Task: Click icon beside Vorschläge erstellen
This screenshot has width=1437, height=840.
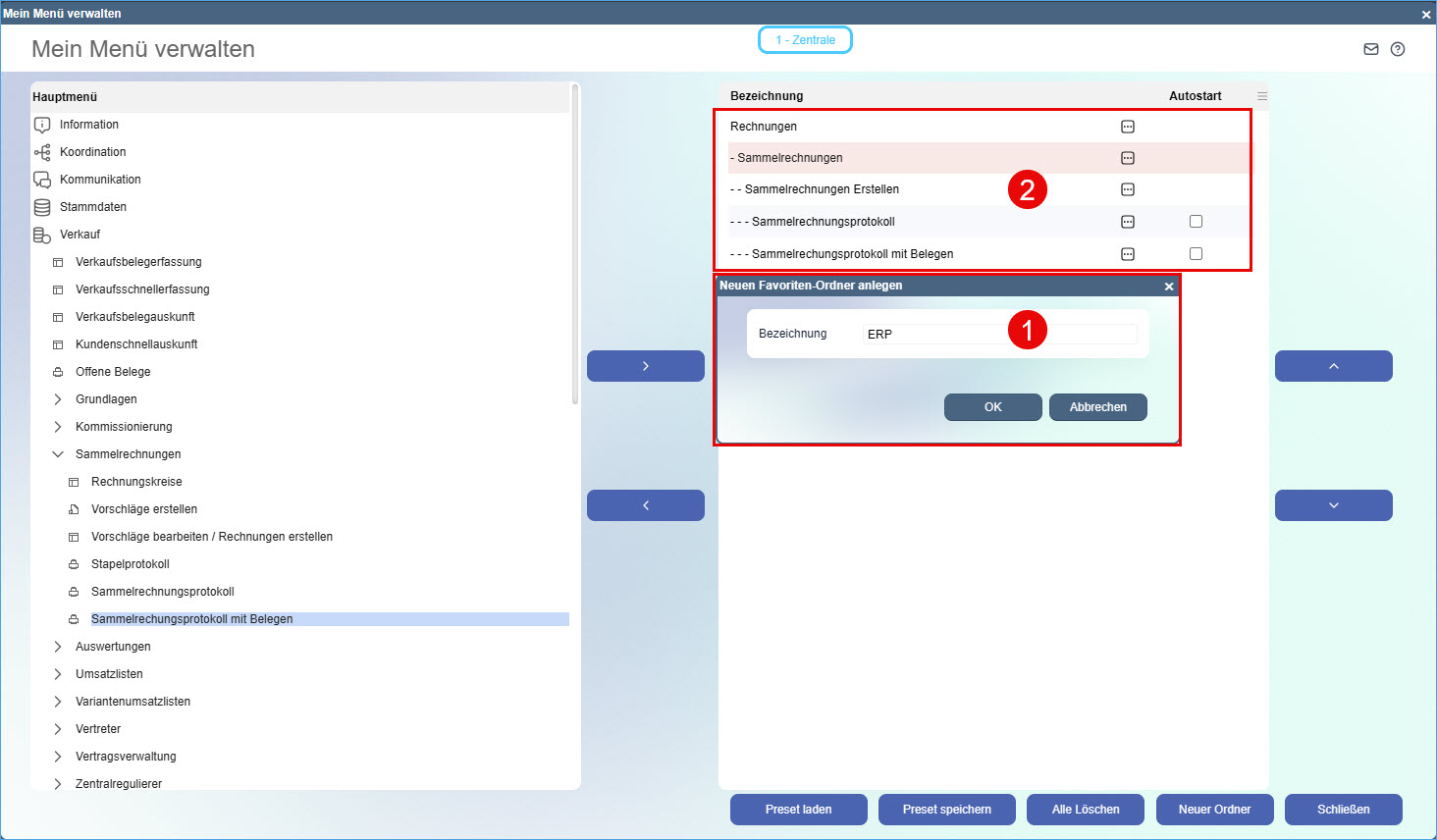Action: click(74, 509)
